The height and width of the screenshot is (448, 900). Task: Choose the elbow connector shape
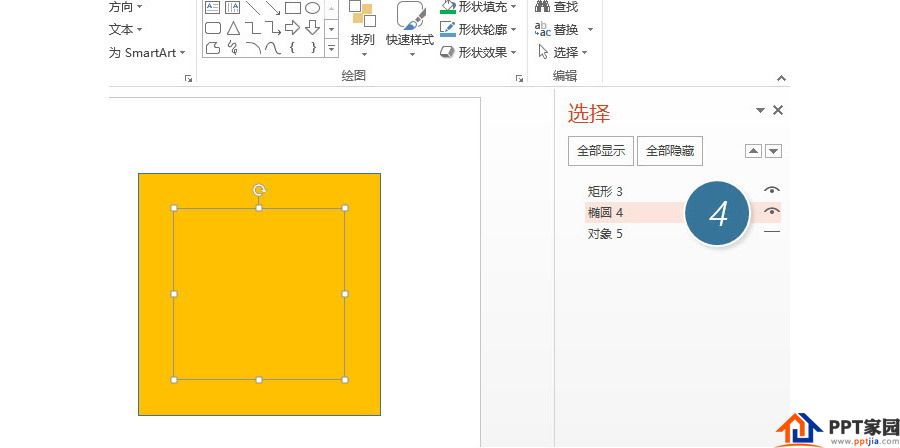(253, 28)
